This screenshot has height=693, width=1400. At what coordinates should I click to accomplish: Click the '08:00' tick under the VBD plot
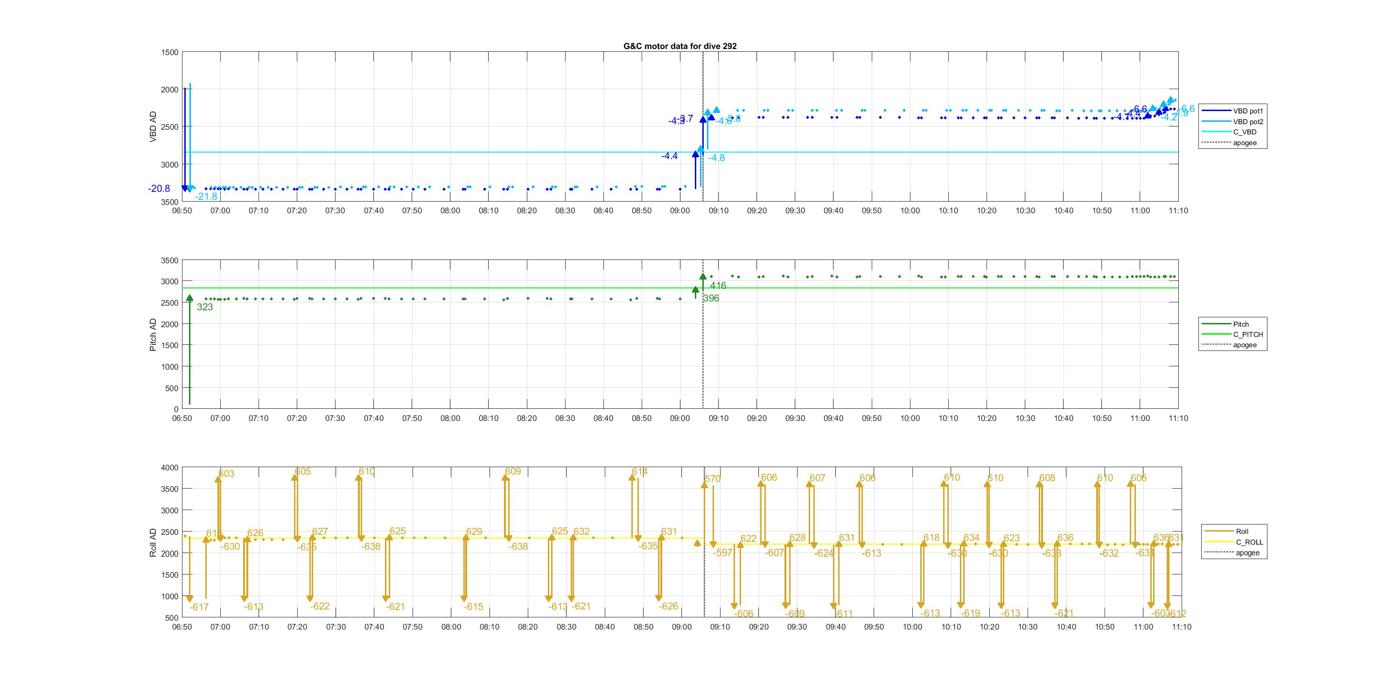pyautogui.click(x=450, y=211)
